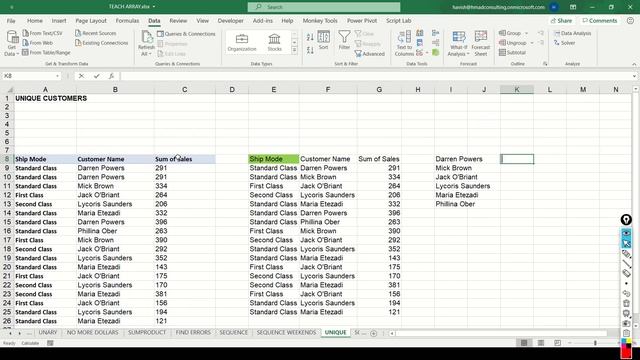Expand the Data Types gallery

click(294, 50)
